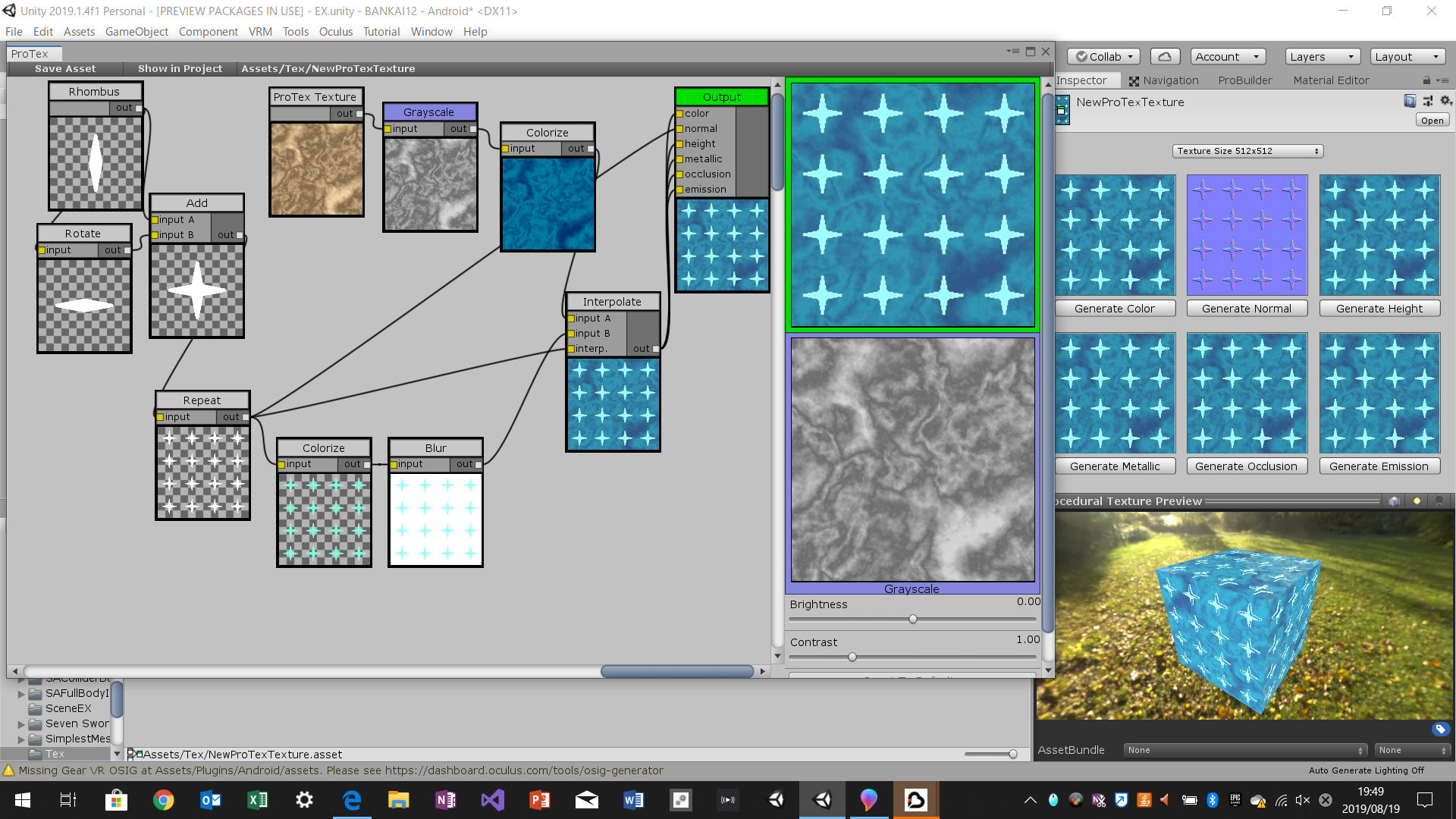Click the blue asset label tag icon
The height and width of the screenshot is (819, 1456).
(x=1440, y=730)
